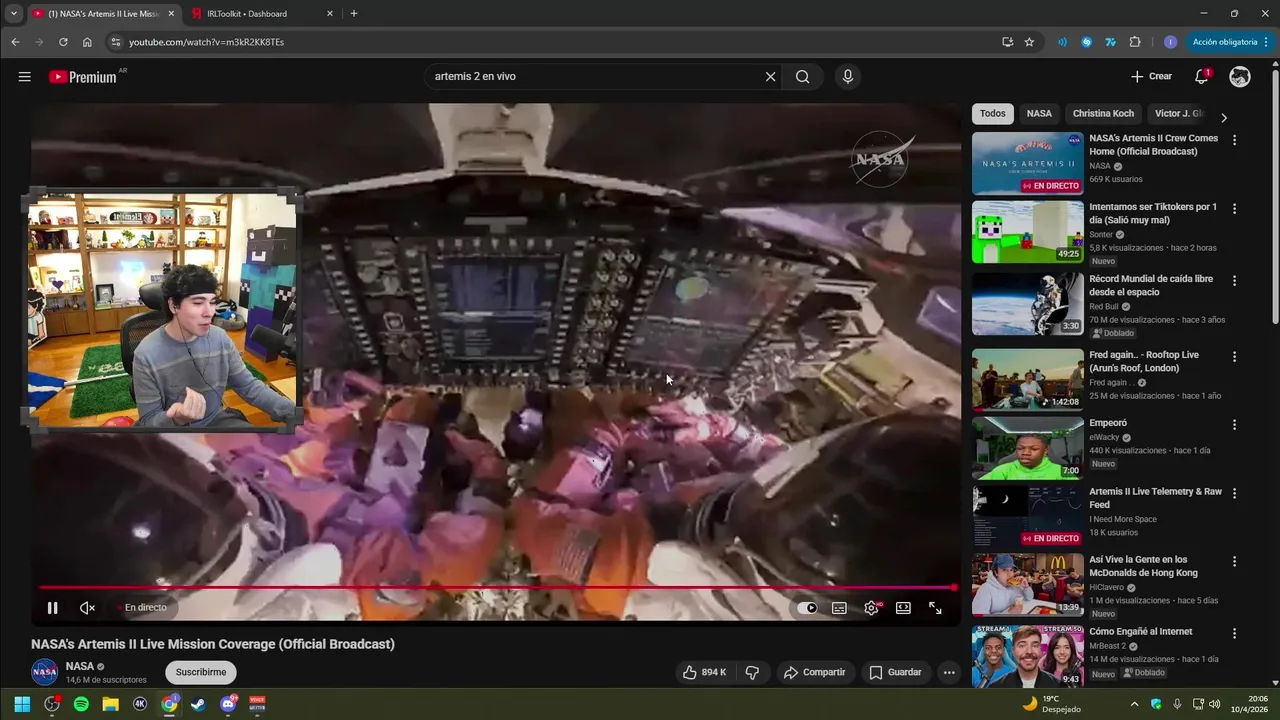Click the red video progress bar

pos(497,588)
